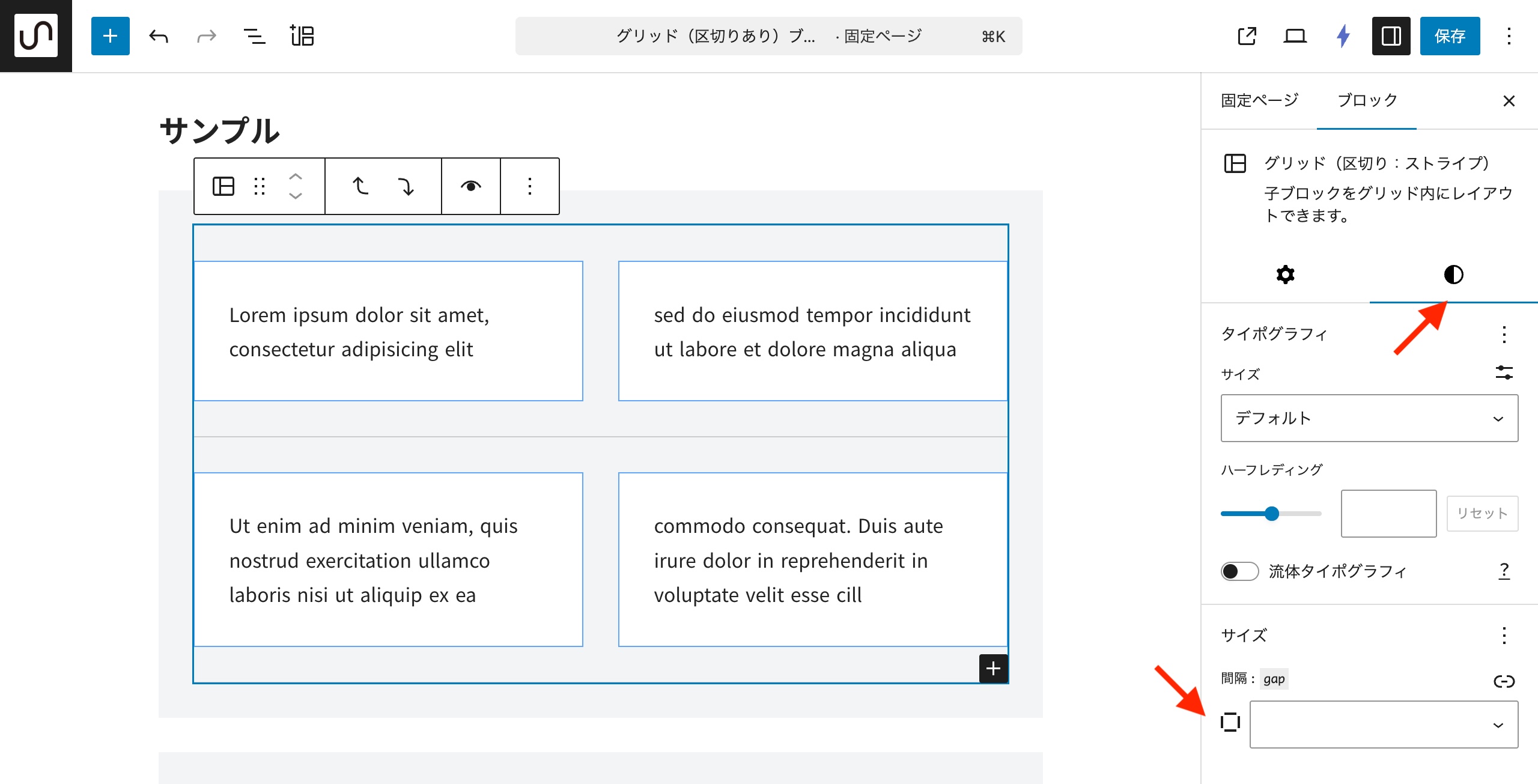Click the ハーフレディング number input field
This screenshot has height=784, width=1538.
click(1388, 514)
